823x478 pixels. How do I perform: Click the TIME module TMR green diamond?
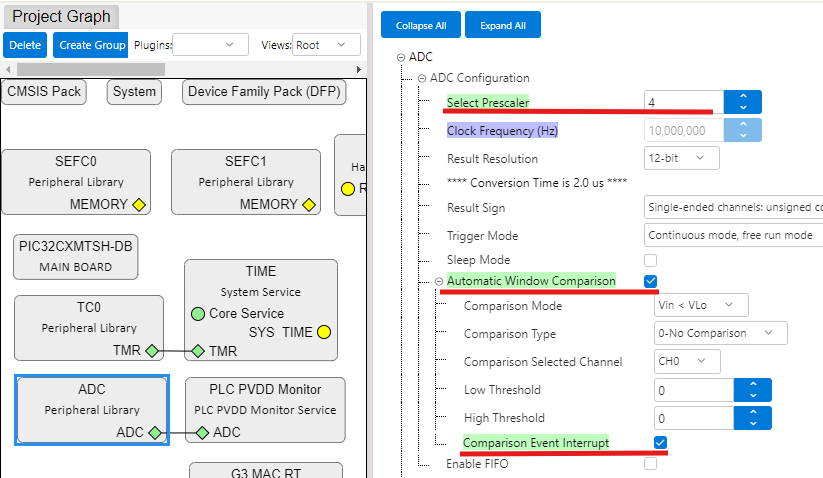click(198, 351)
